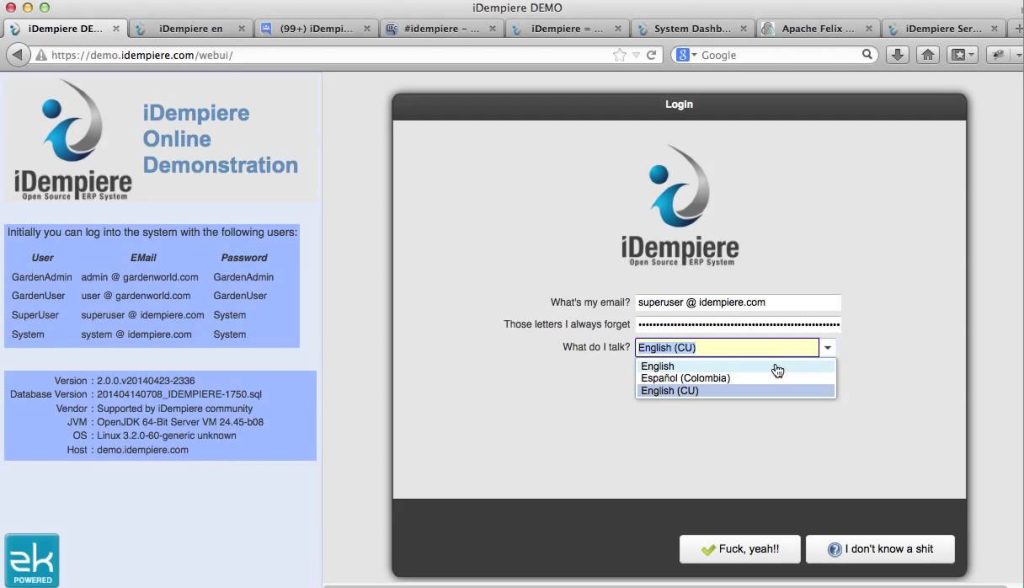Pick English (CU) option in the list
Viewport: 1024px width, 588px height.
(669, 391)
